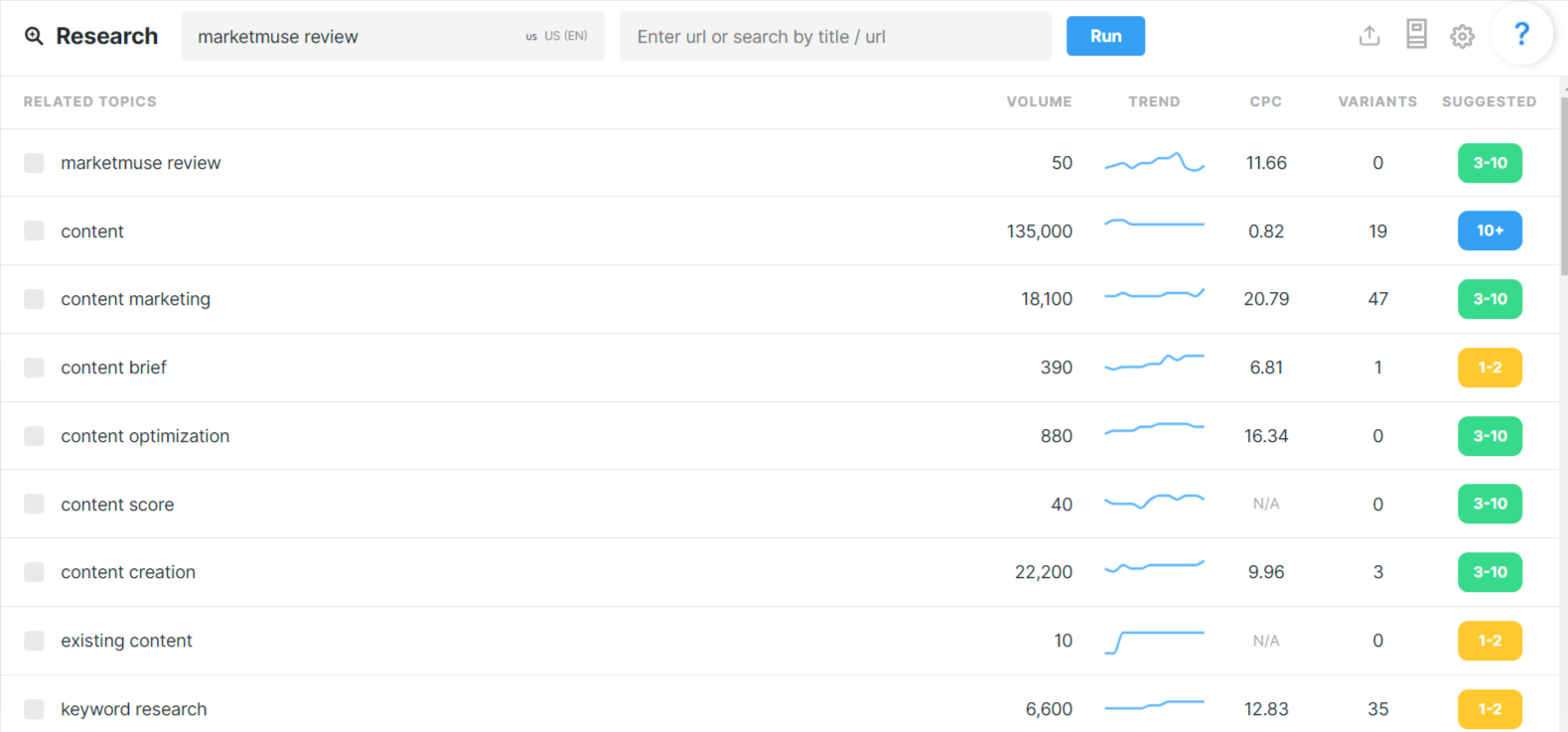This screenshot has width=1568, height=732.
Task: Click the Variants column header
Action: [x=1377, y=101]
